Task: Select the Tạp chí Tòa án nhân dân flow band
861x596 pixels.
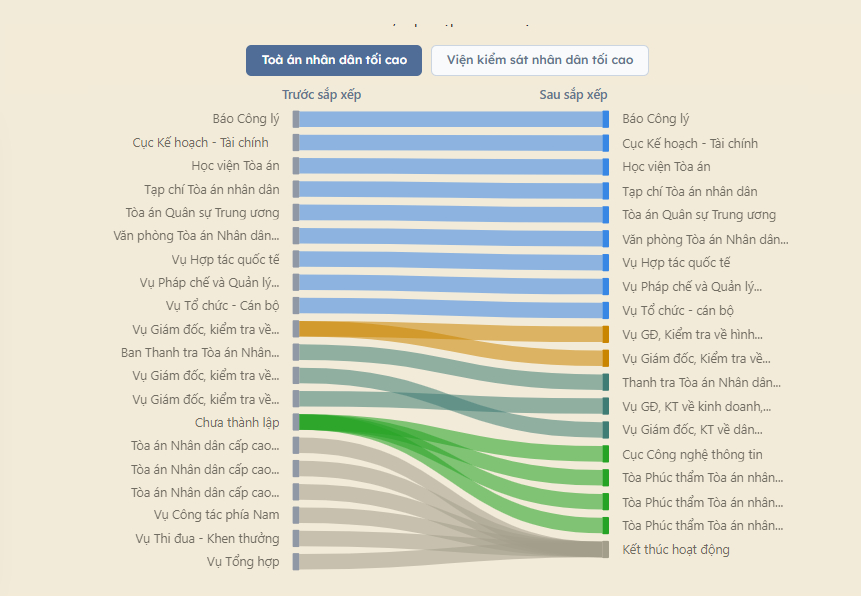Action: 451,190
